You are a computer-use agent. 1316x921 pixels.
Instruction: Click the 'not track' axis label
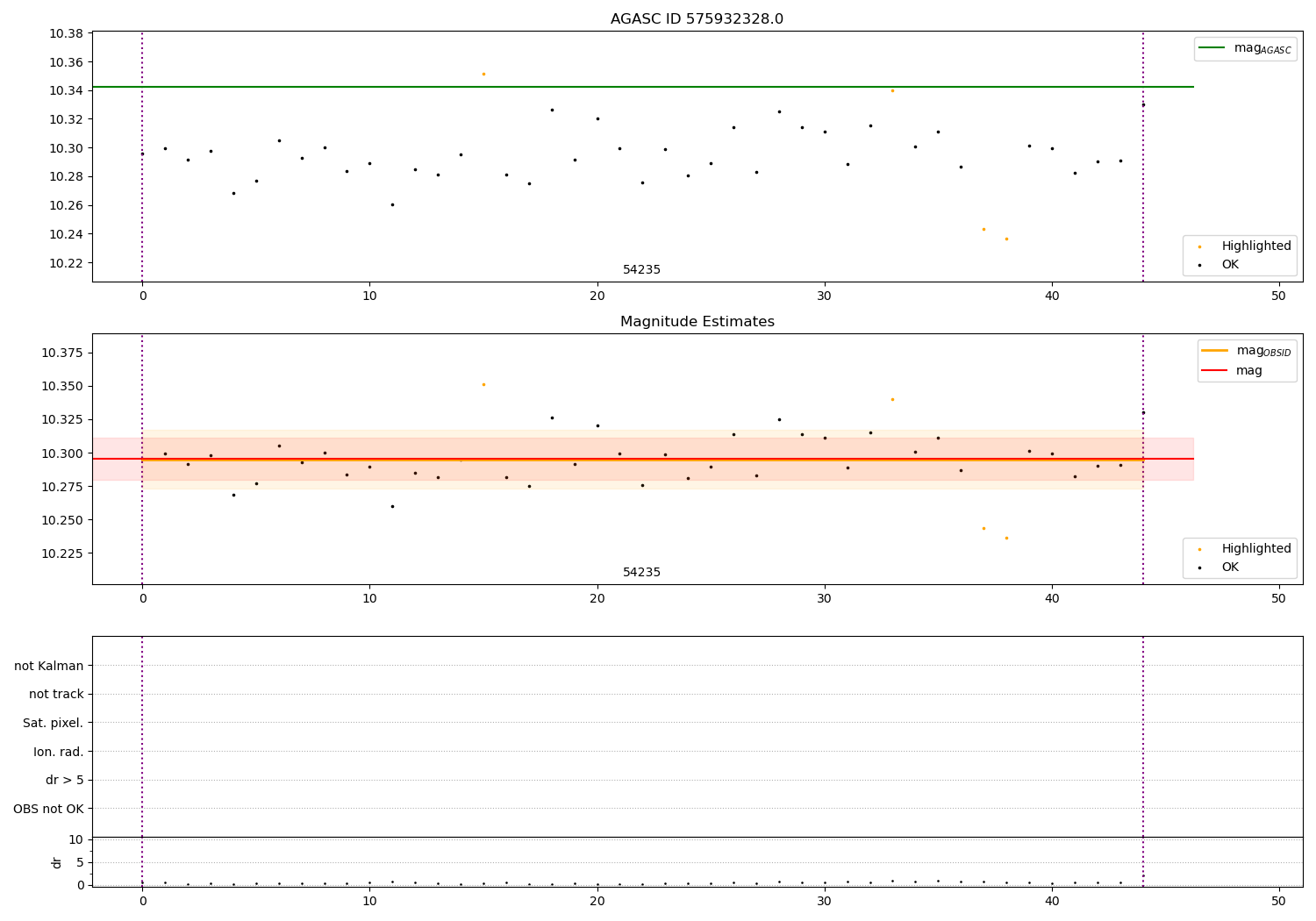coord(56,694)
